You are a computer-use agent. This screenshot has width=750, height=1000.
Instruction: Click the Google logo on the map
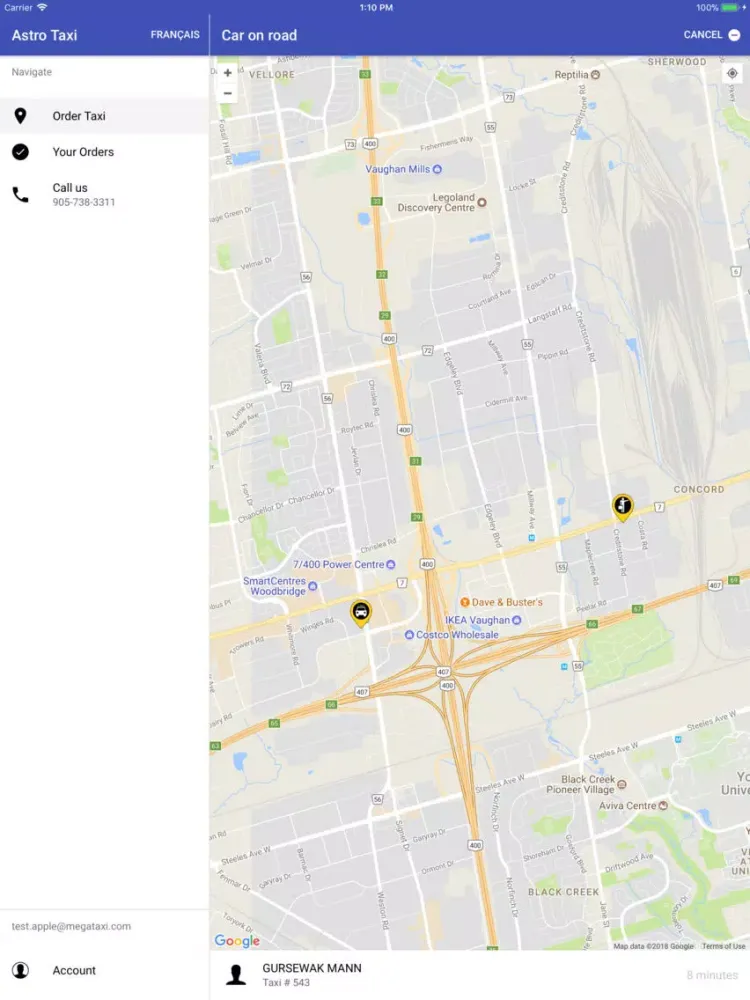point(237,941)
